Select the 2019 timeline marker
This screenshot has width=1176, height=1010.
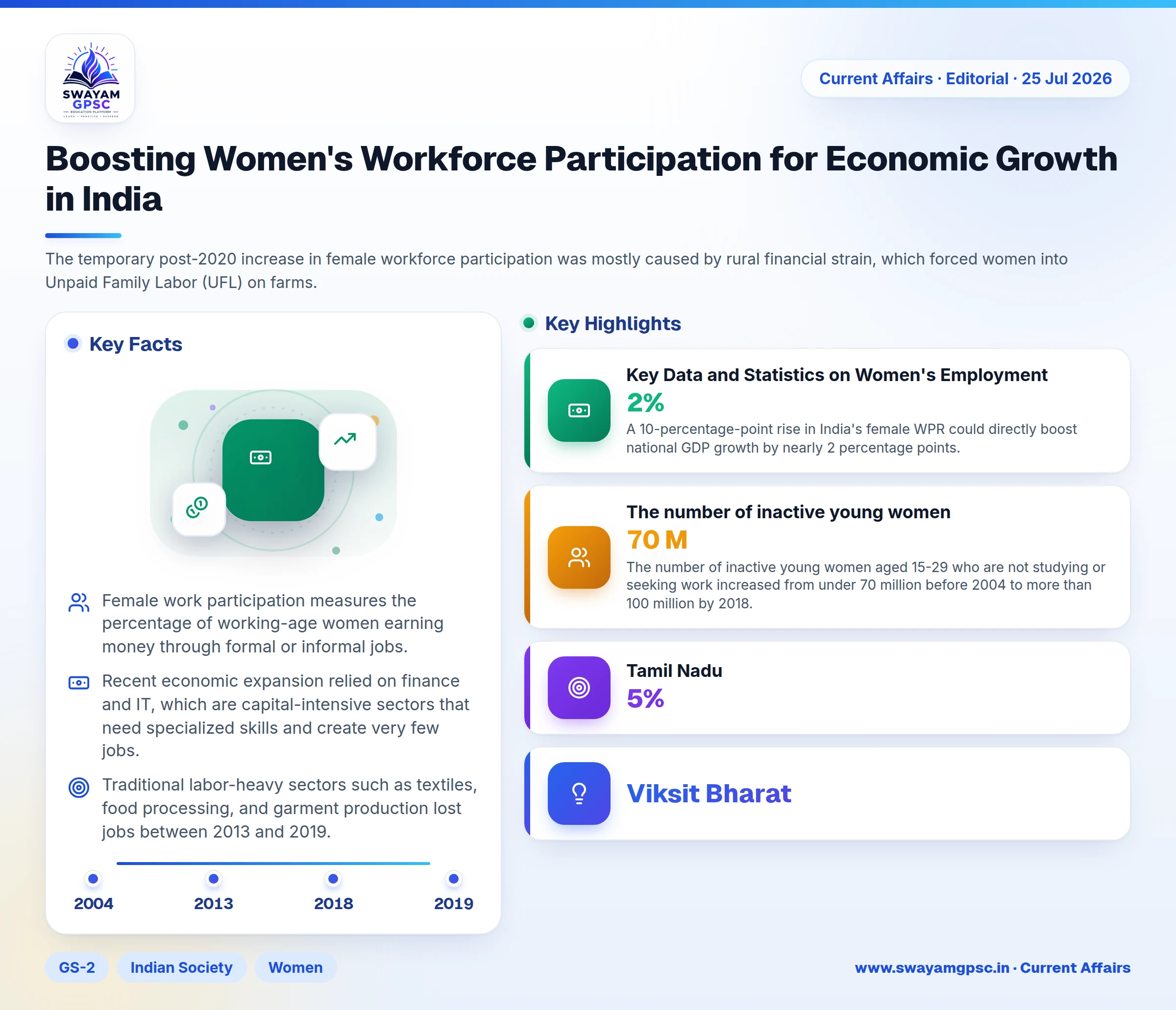click(x=453, y=879)
